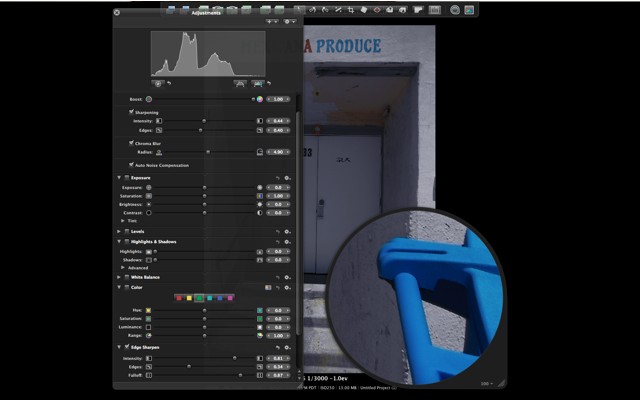
Task: Click the Brightness sun icon at slider end
Action: click(260, 204)
